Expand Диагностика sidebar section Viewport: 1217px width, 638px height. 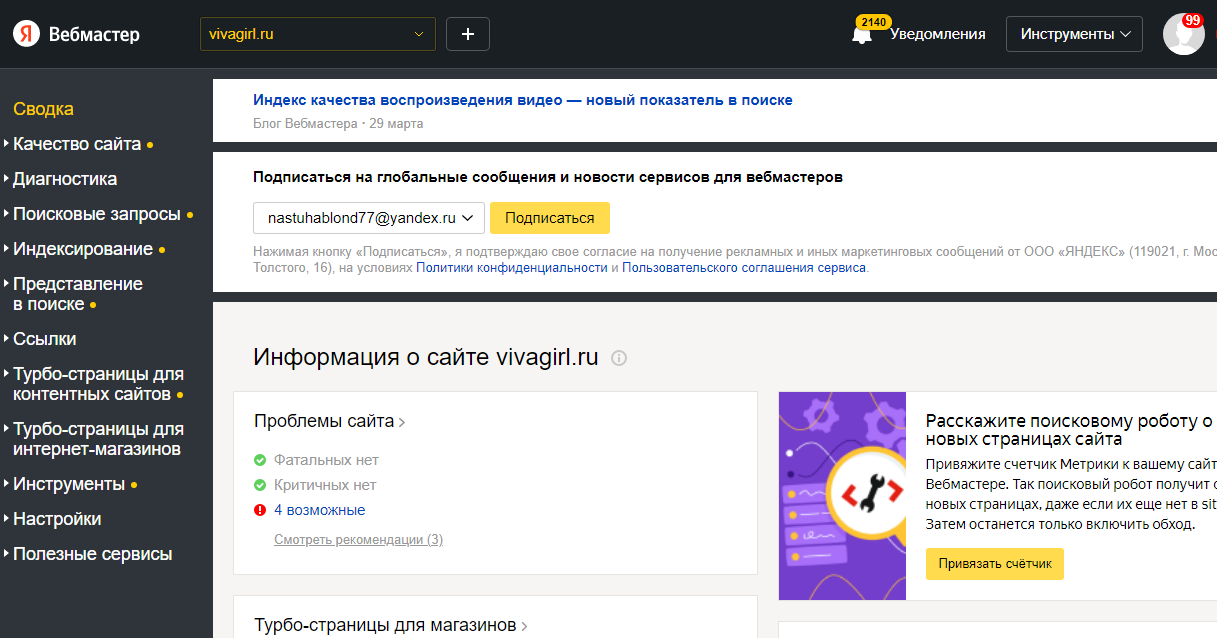click(65, 179)
